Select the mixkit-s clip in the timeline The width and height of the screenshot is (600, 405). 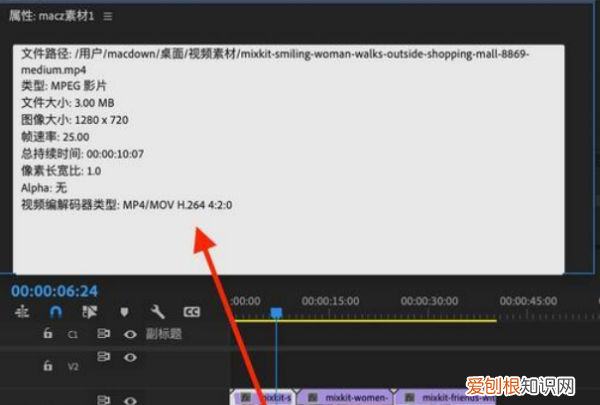tap(262, 397)
